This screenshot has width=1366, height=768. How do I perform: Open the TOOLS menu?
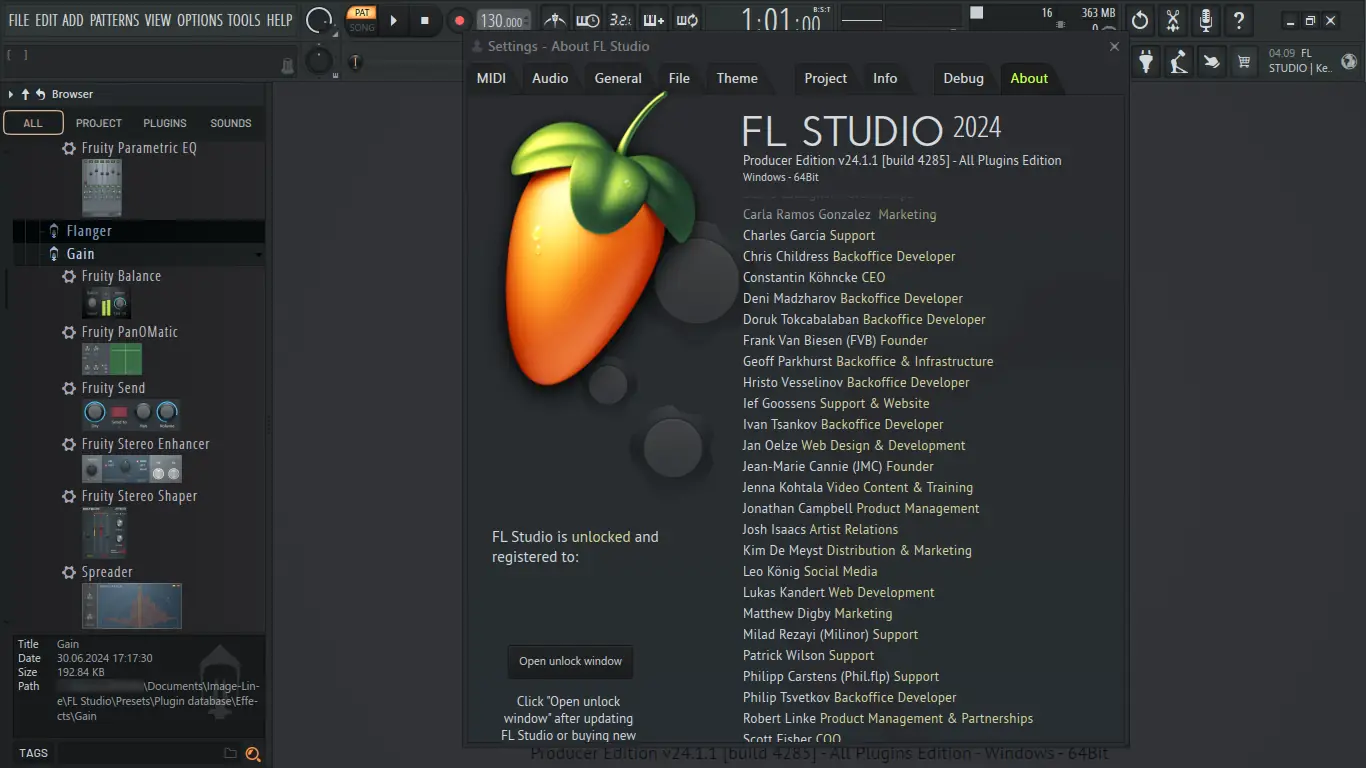tap(244, 20)
